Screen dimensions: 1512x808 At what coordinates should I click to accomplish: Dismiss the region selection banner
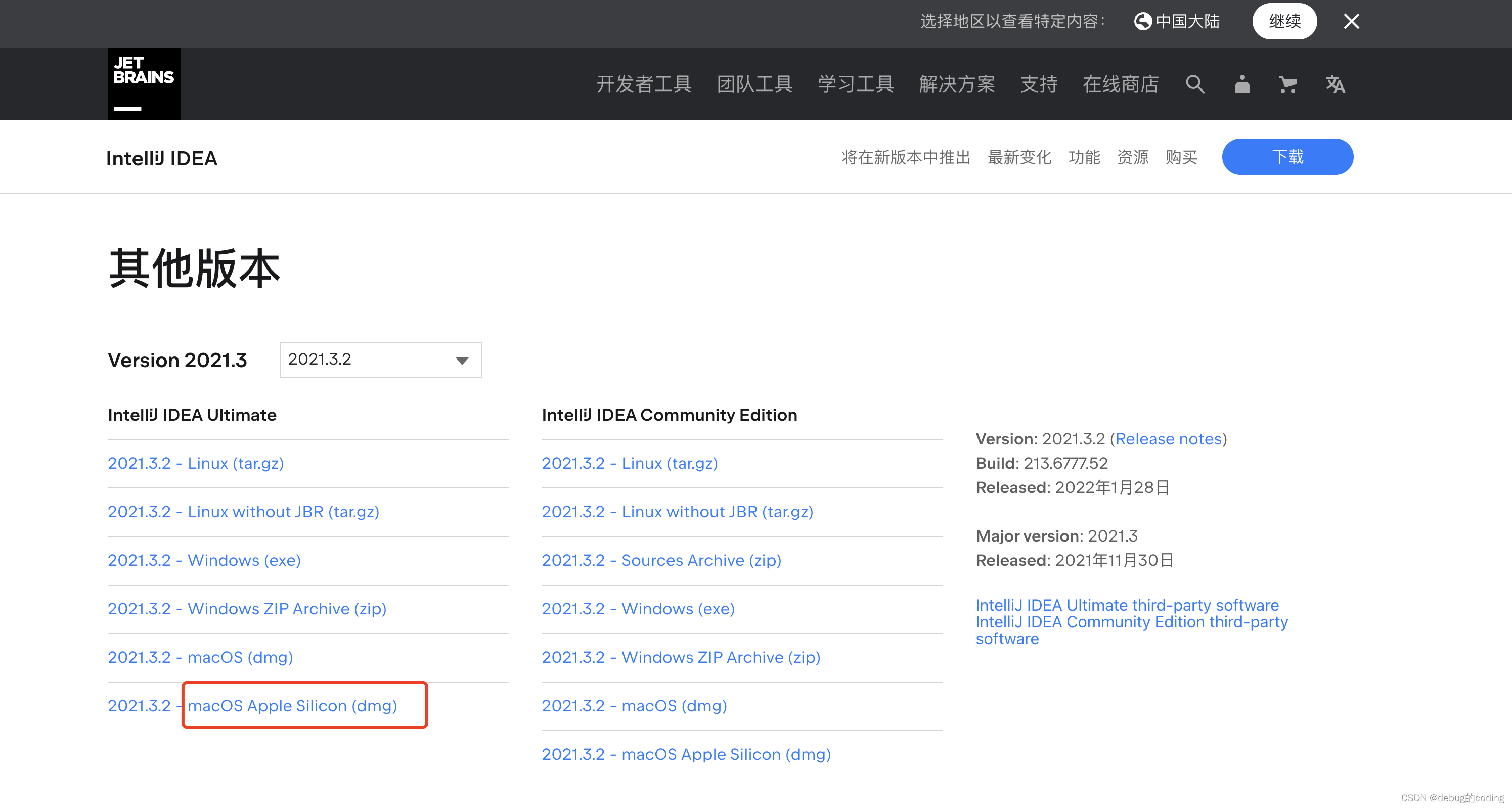coord(1351,21)
